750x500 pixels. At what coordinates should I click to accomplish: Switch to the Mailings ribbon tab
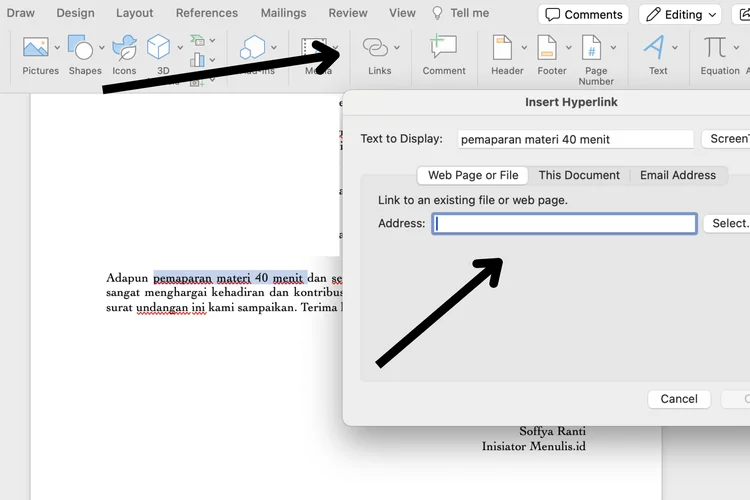[283, 13]
